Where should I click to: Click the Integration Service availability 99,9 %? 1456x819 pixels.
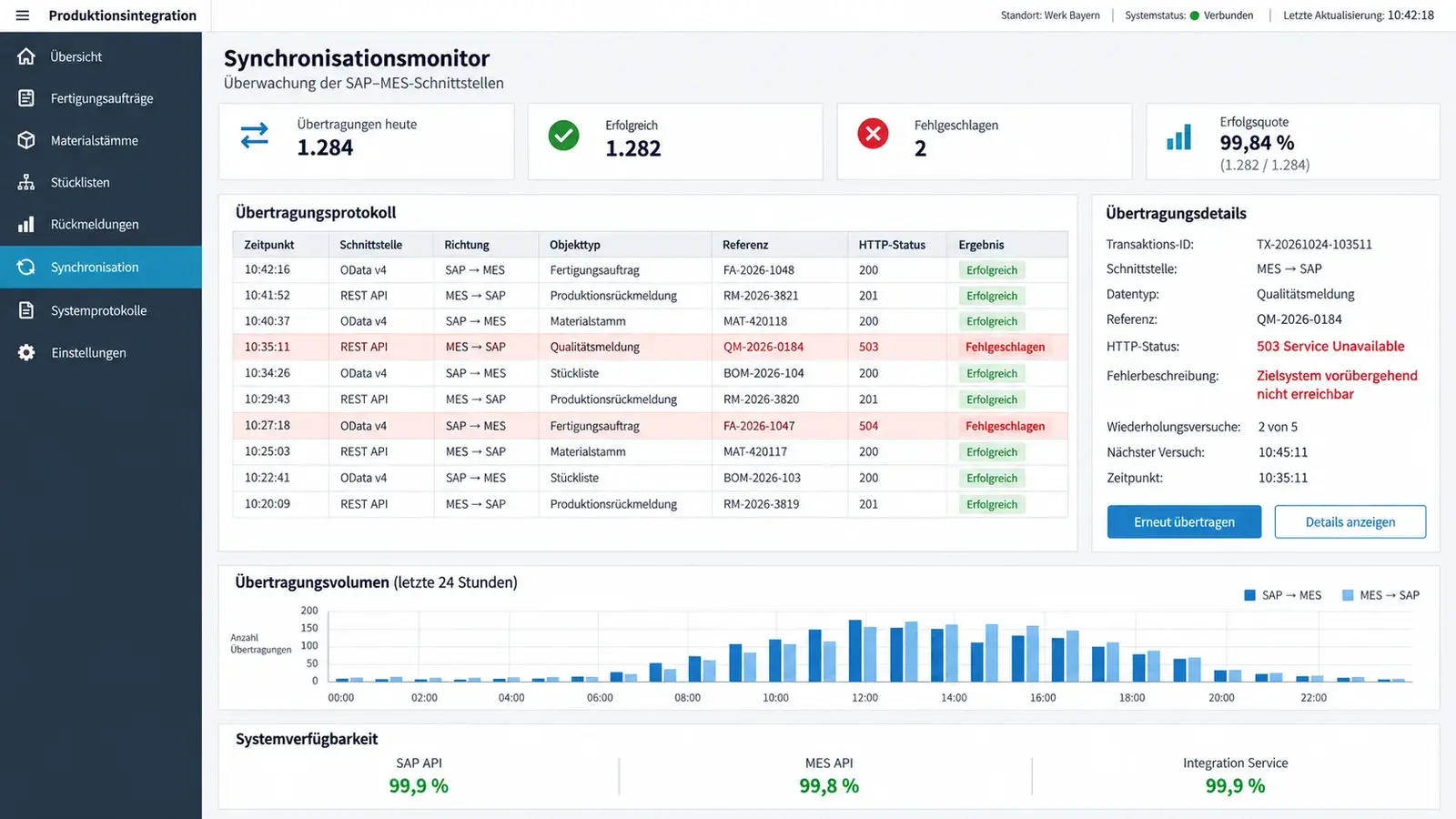click(x=1235, y=786)
